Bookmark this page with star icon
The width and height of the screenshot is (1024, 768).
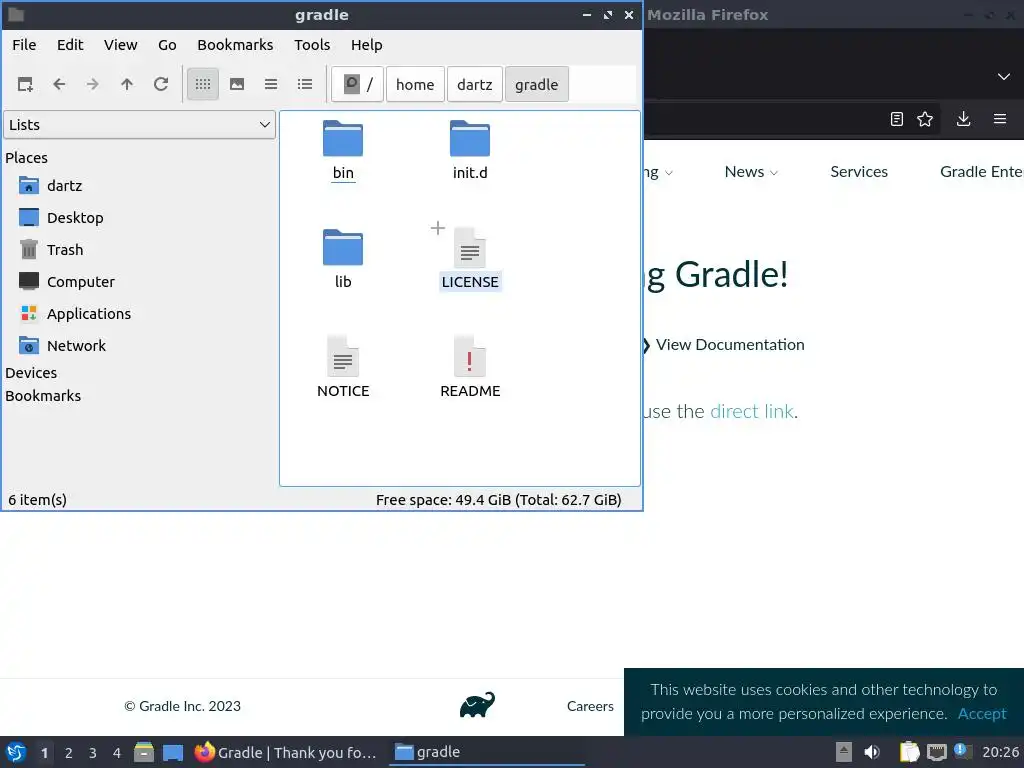coord(925,119)
